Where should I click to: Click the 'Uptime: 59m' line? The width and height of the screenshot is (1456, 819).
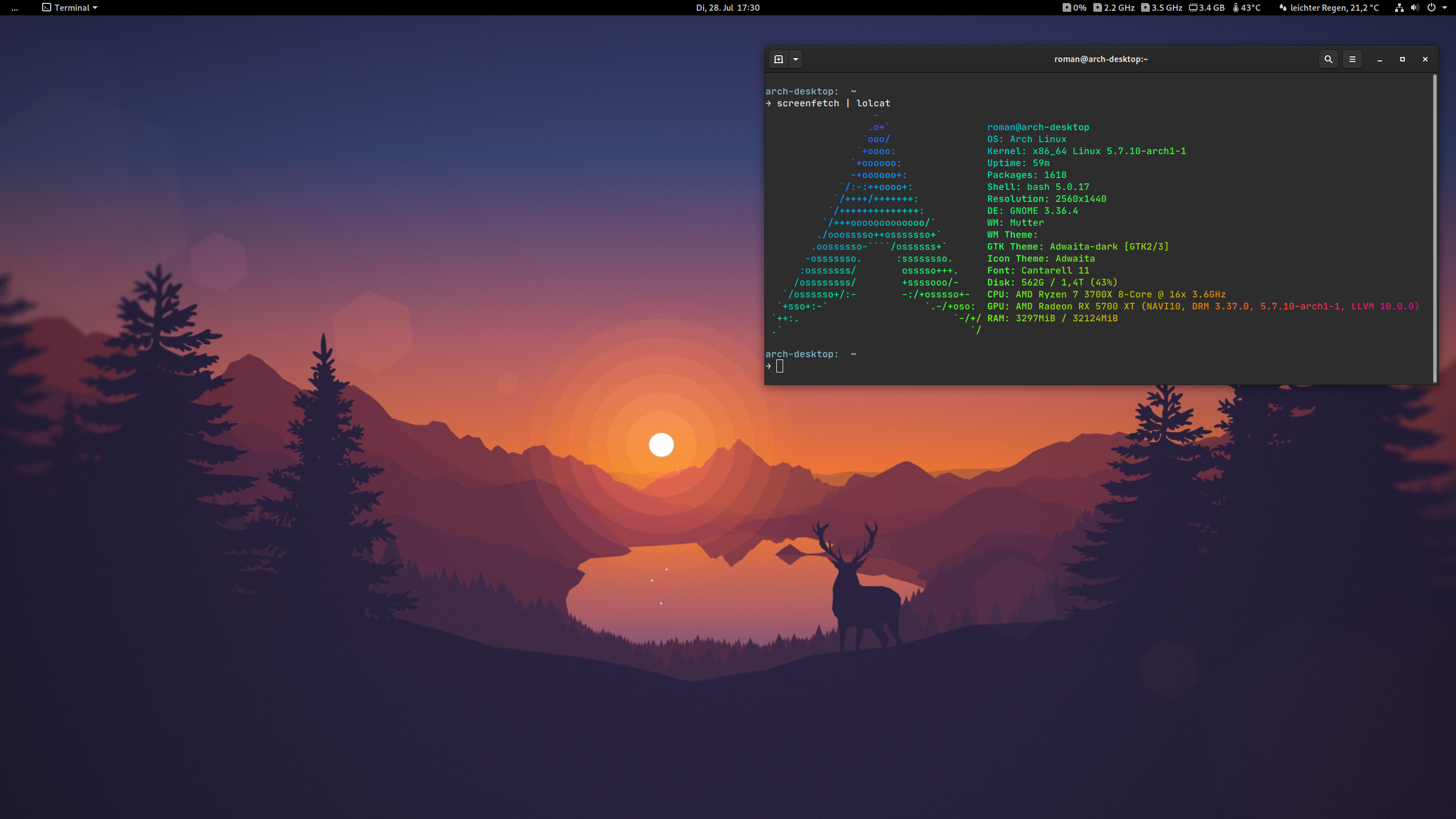tap(1018, 163)
